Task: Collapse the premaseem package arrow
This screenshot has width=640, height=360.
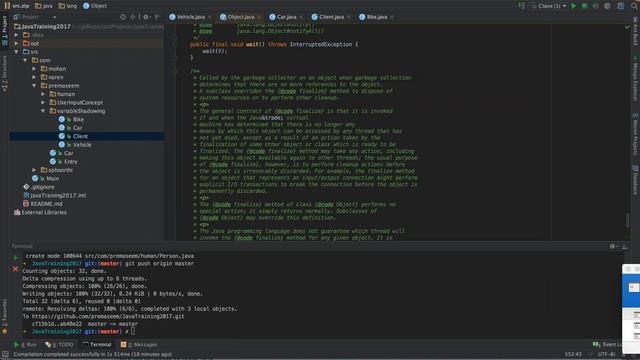Action: coord(34,86)
